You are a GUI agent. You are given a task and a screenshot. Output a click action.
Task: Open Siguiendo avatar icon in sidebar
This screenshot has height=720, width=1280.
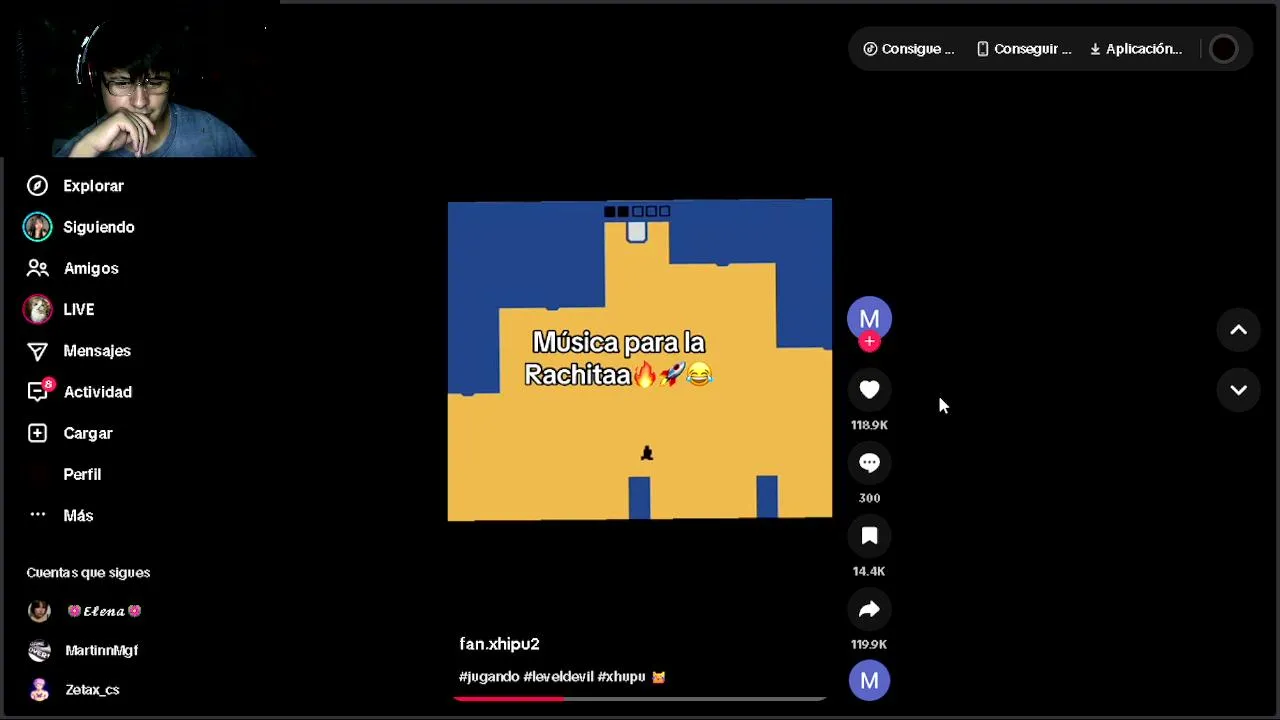(37, 227)
